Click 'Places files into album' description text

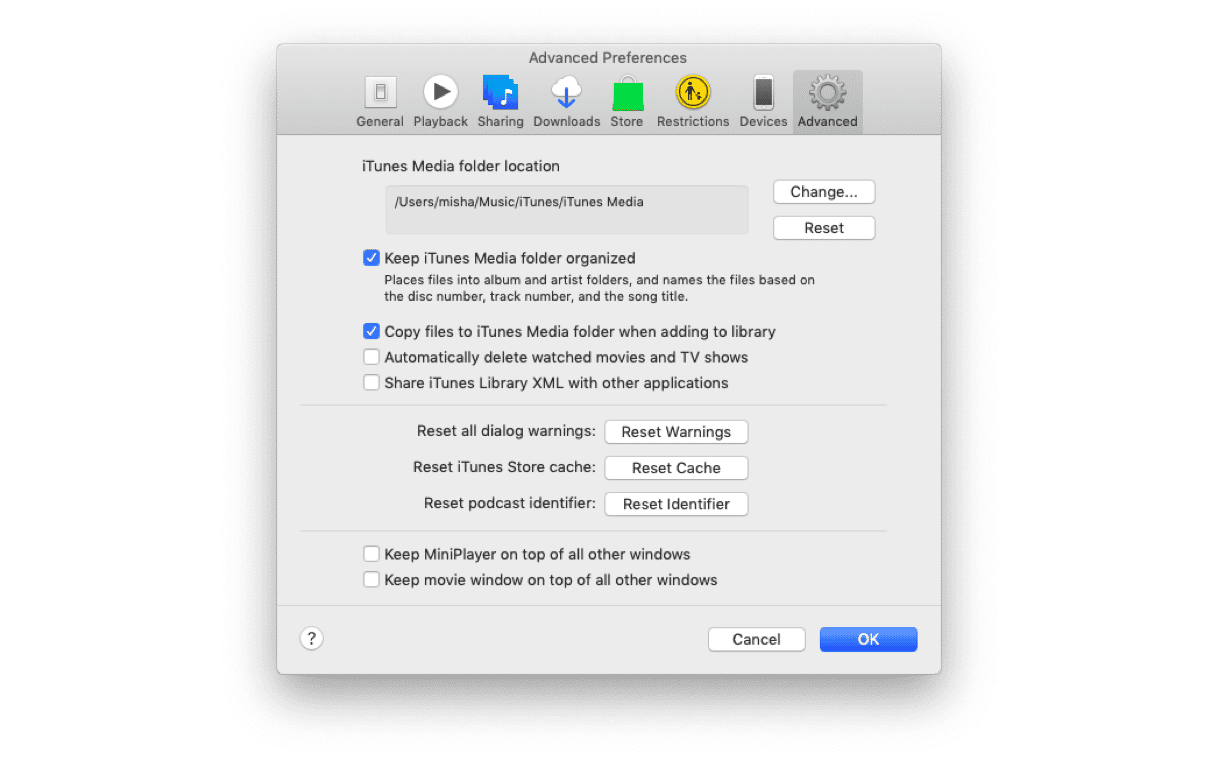(599, 288)
